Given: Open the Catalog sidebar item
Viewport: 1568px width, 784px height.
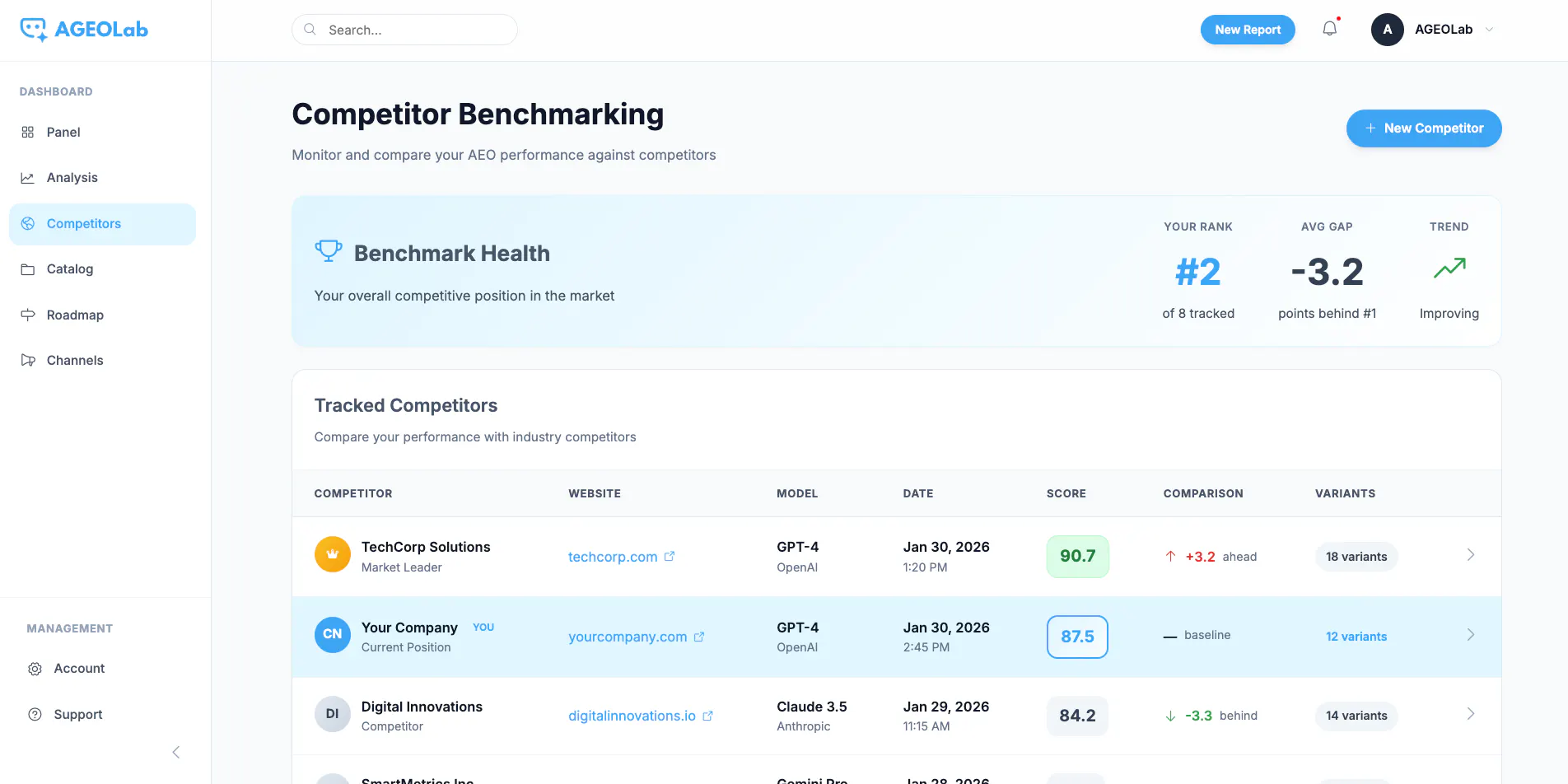Looking at the screenshot, I should pos(103,269).
